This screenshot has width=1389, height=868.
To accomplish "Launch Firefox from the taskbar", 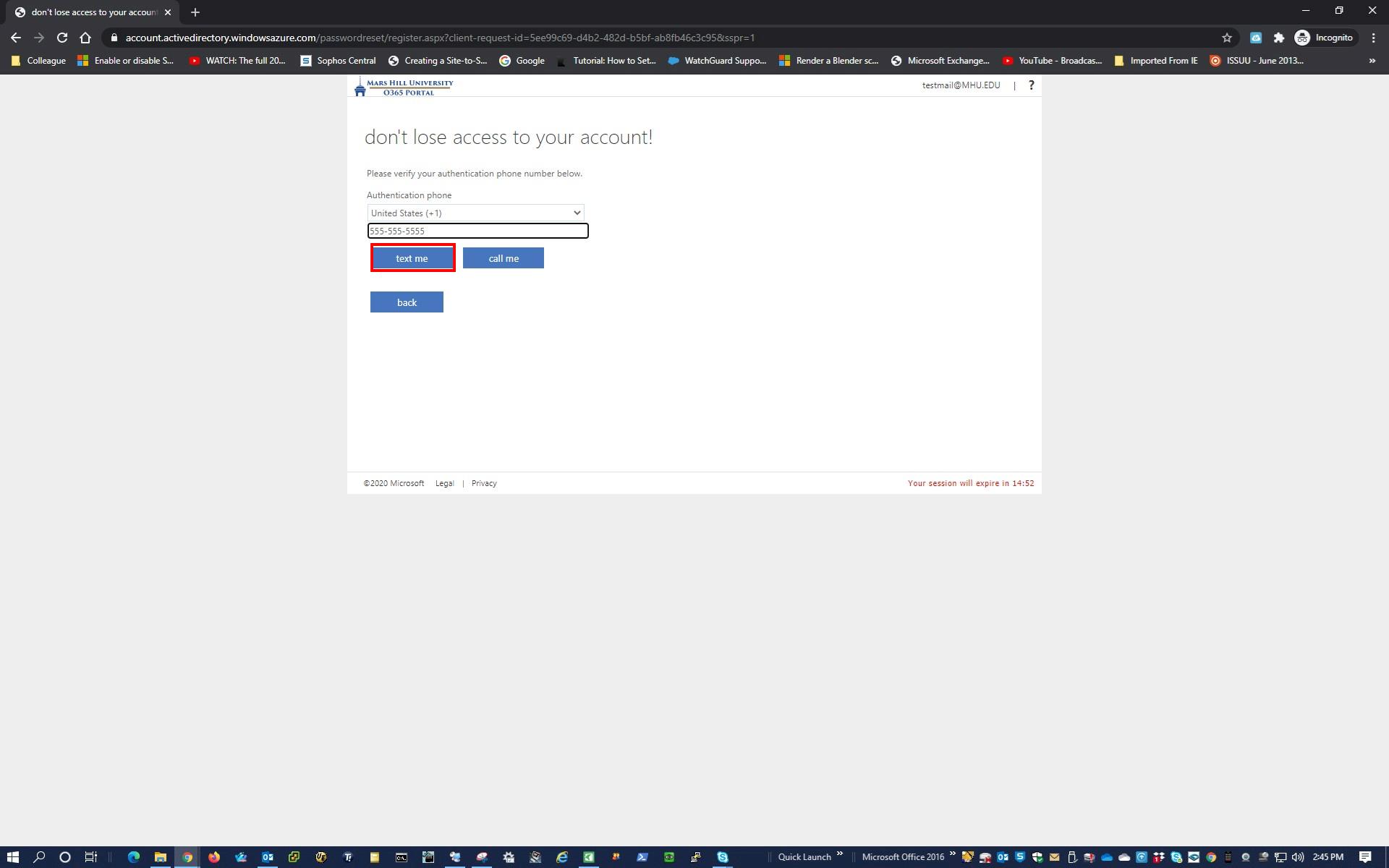I will 214,857.
